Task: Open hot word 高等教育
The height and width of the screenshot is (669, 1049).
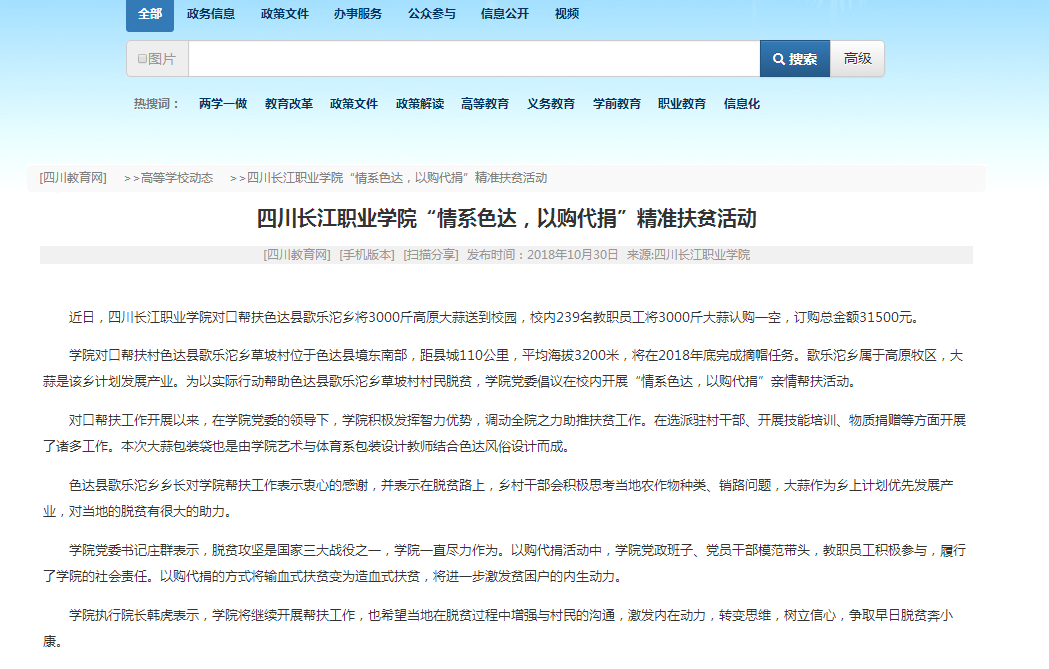Action: click(485, 104)
